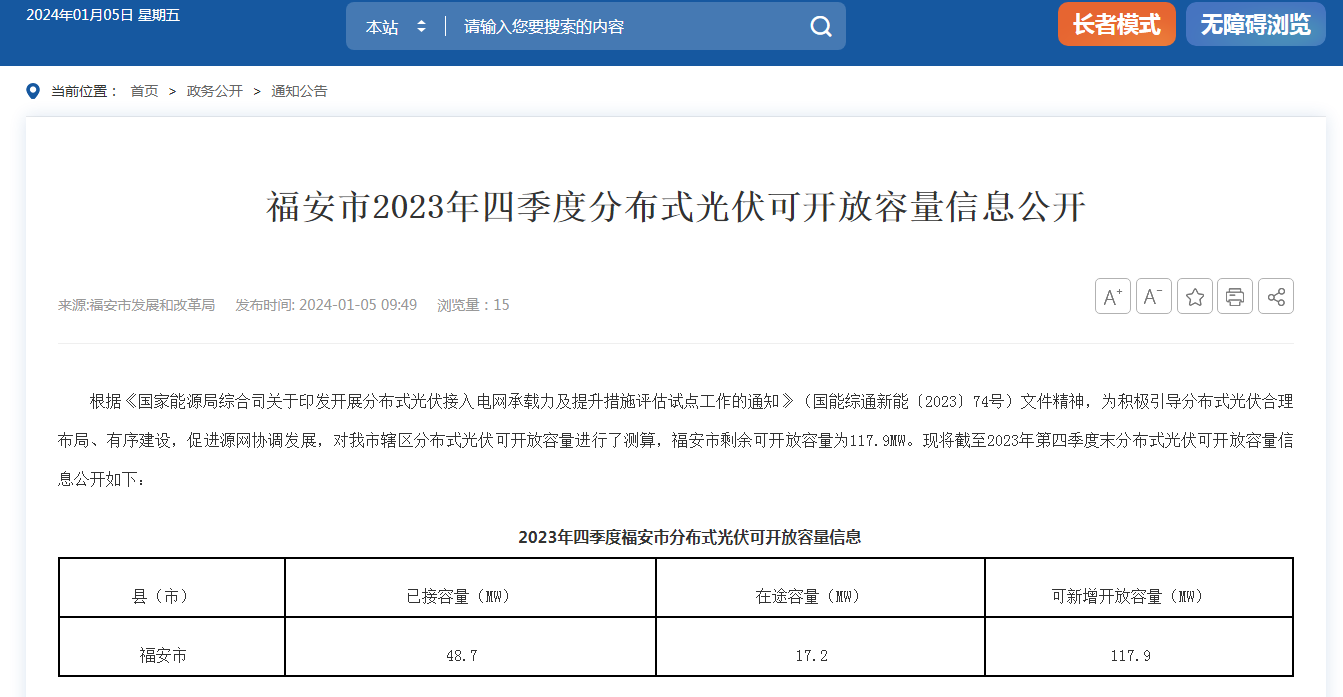Image resolution: width=1343 pixels, height=697 pixels.
Task: Go to 首页 breadcrumb link
Action: tap(144, 91)
